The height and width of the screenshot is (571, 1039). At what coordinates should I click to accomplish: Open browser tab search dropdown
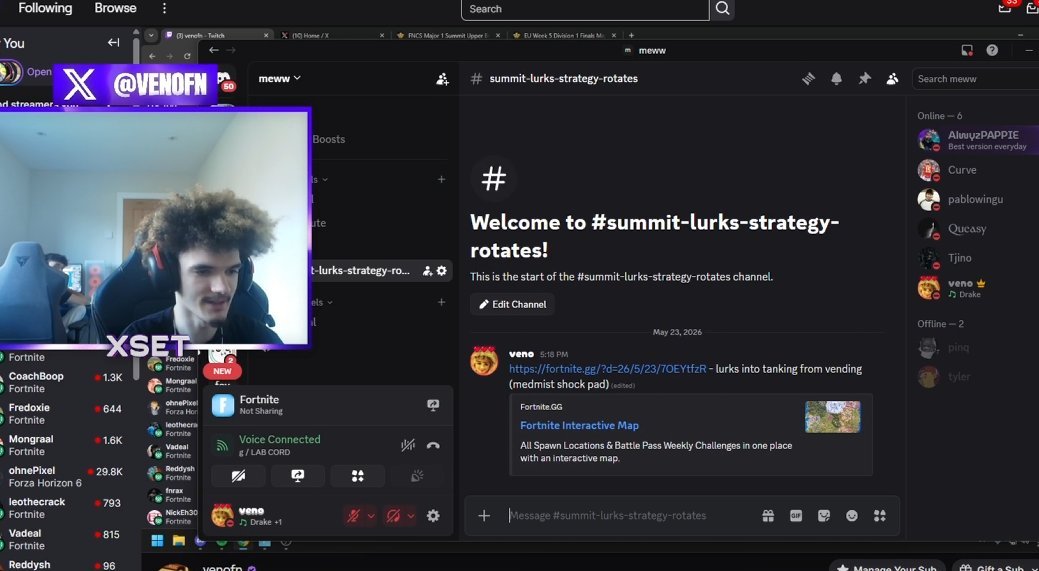click(x=150, y=35)
